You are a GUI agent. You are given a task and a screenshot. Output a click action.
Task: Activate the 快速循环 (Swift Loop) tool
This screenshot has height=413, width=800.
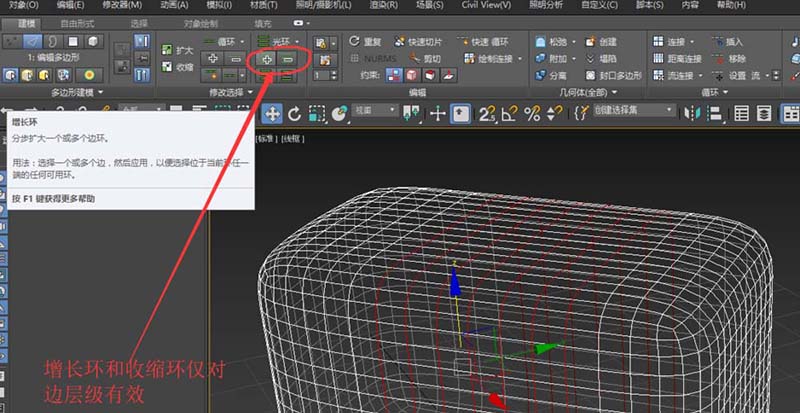(x=484, y=42)
